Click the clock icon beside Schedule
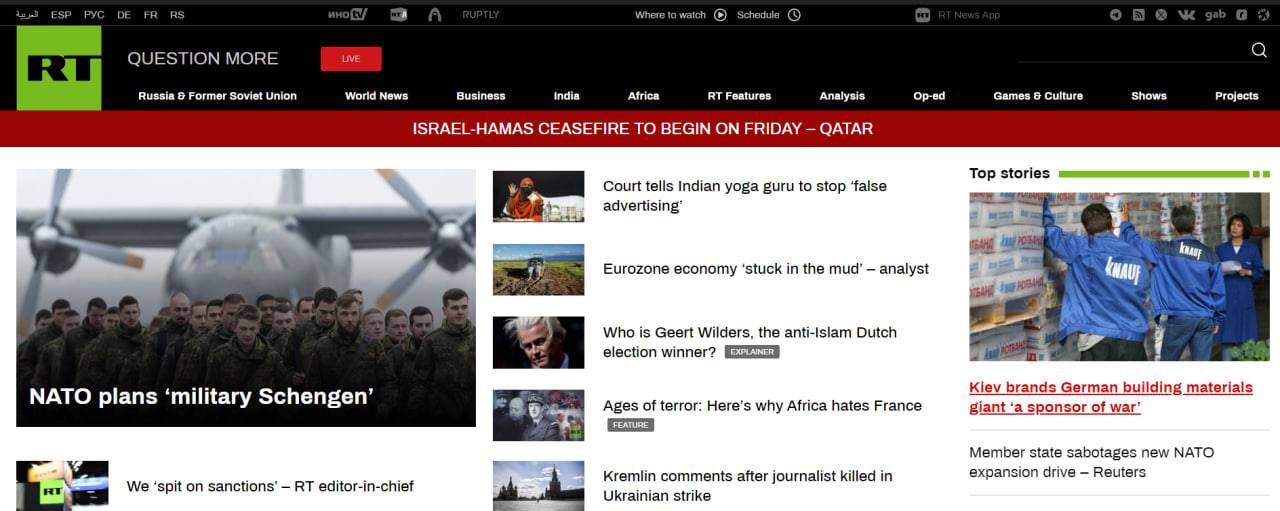 [x=794, y=15]
